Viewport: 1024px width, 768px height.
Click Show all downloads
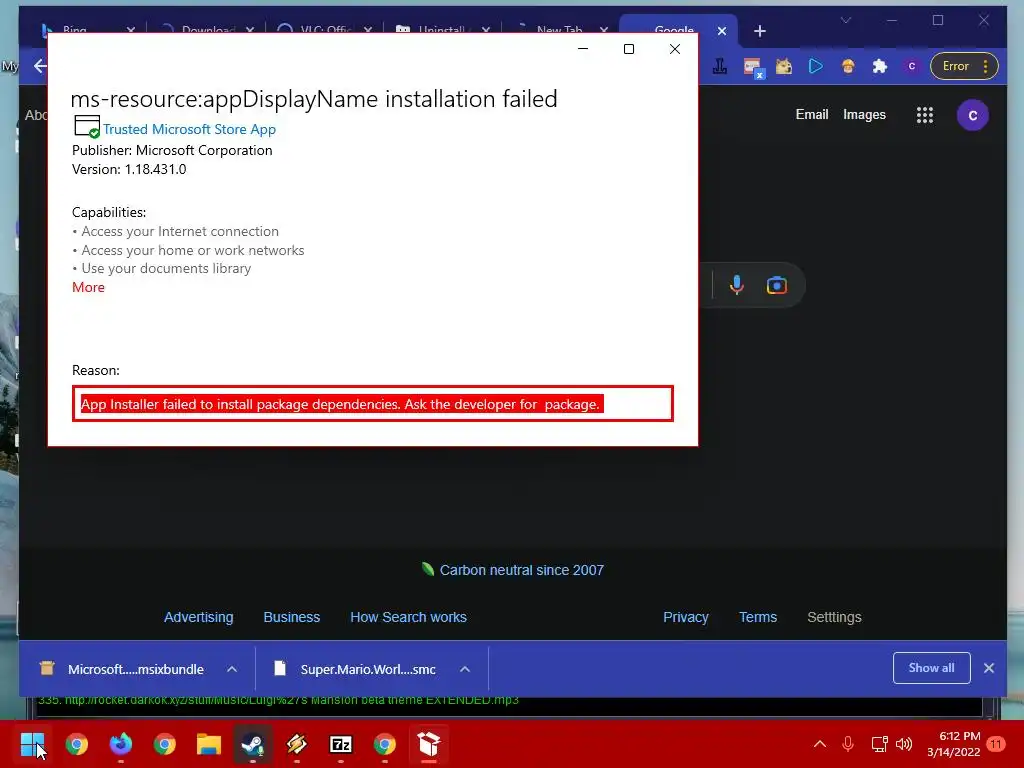point(931,667)
